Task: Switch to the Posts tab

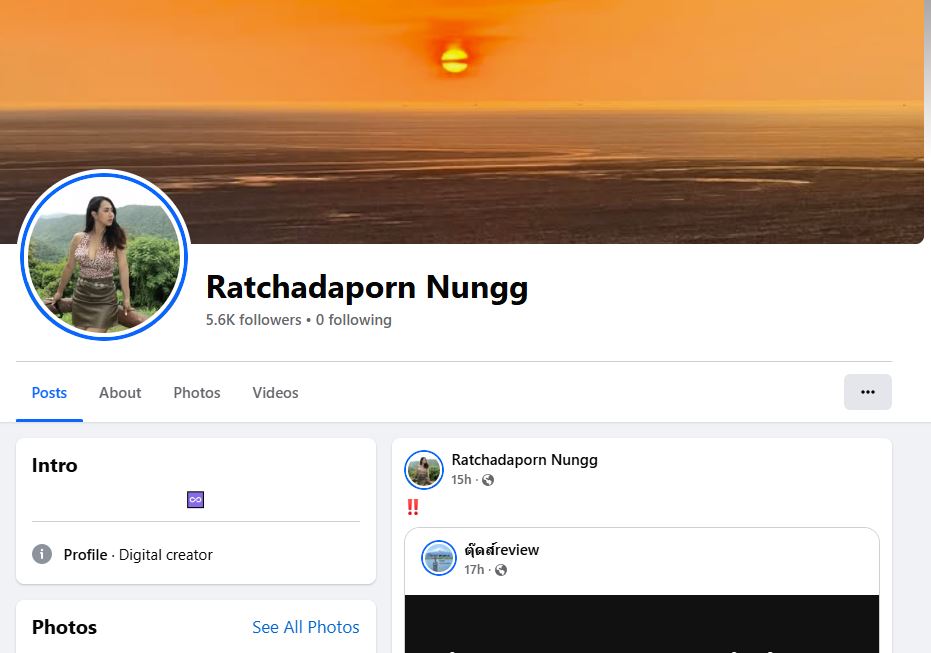Action: (49, 393)
